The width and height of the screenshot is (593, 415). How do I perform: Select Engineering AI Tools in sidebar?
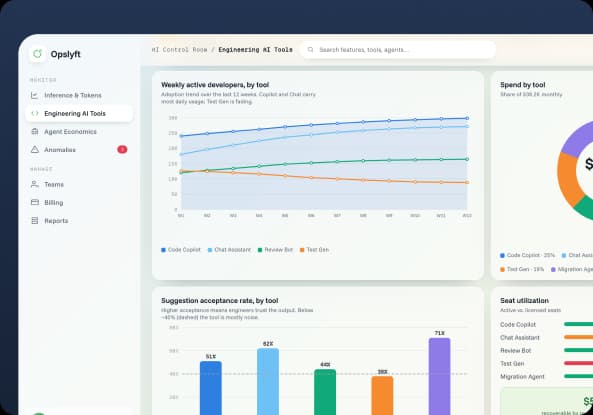tap(79, 113)
